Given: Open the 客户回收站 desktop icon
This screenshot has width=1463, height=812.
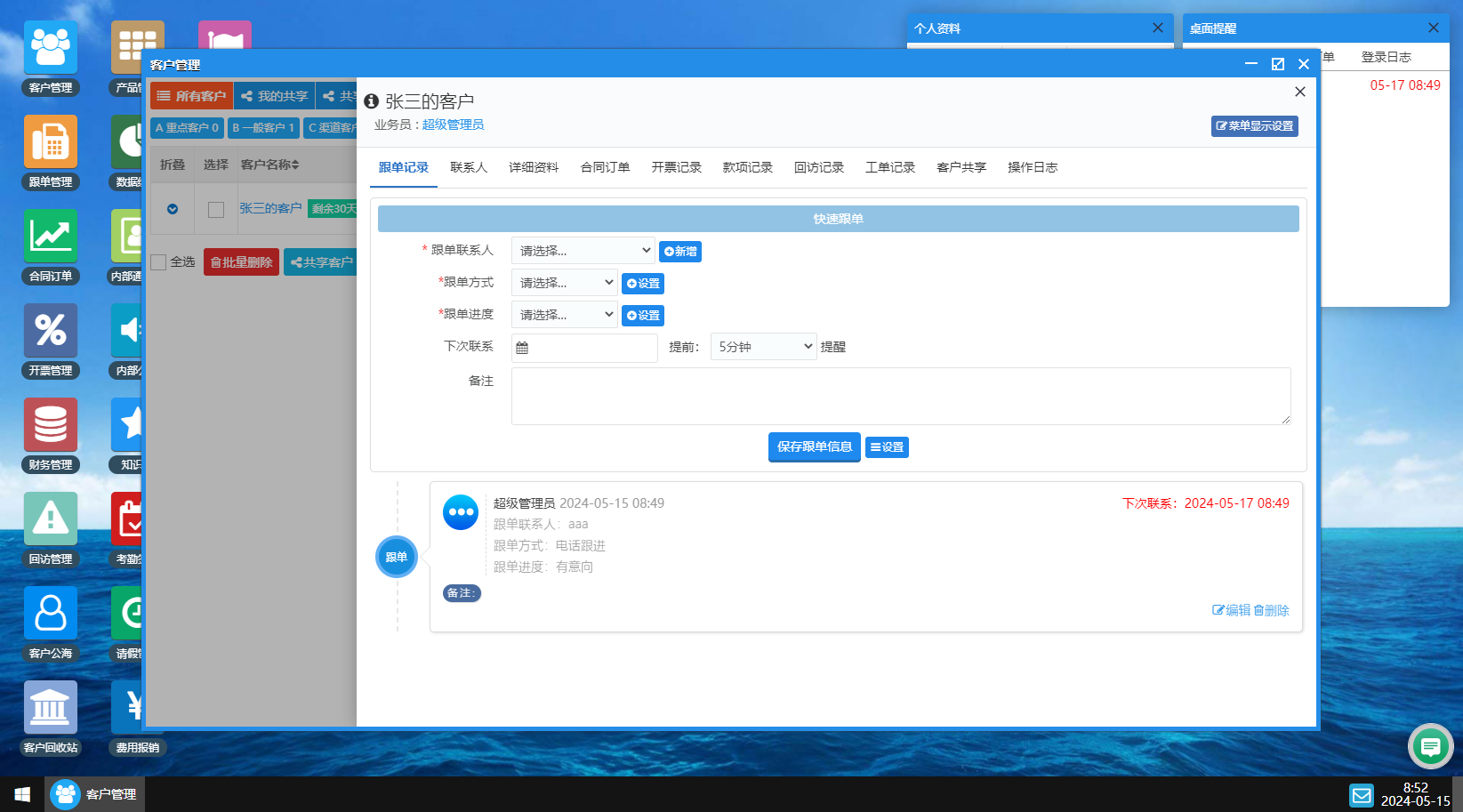Looking at the screenshot, I should coord(51,708).
